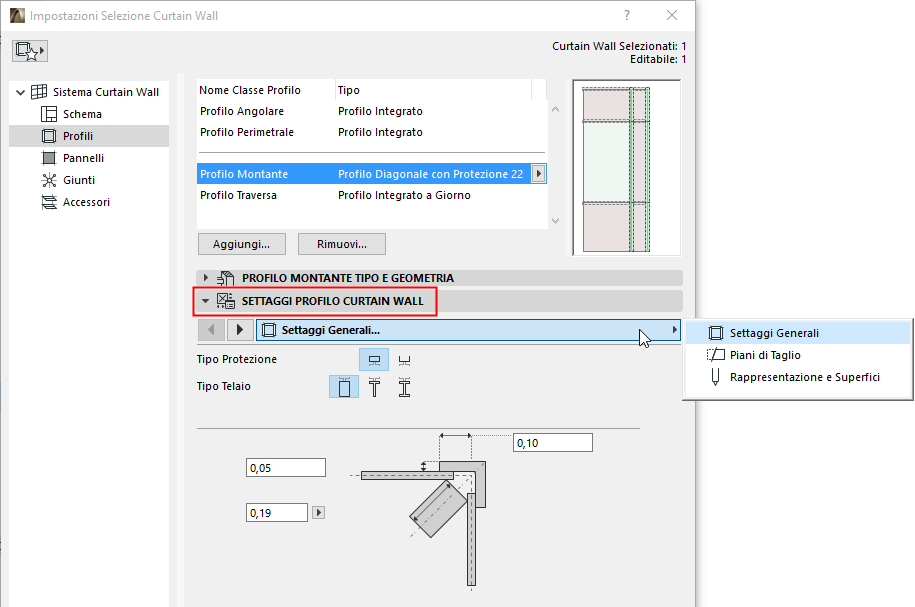Select the second Tipo Protezione option

pyautogui.click(x=404, y=359)
